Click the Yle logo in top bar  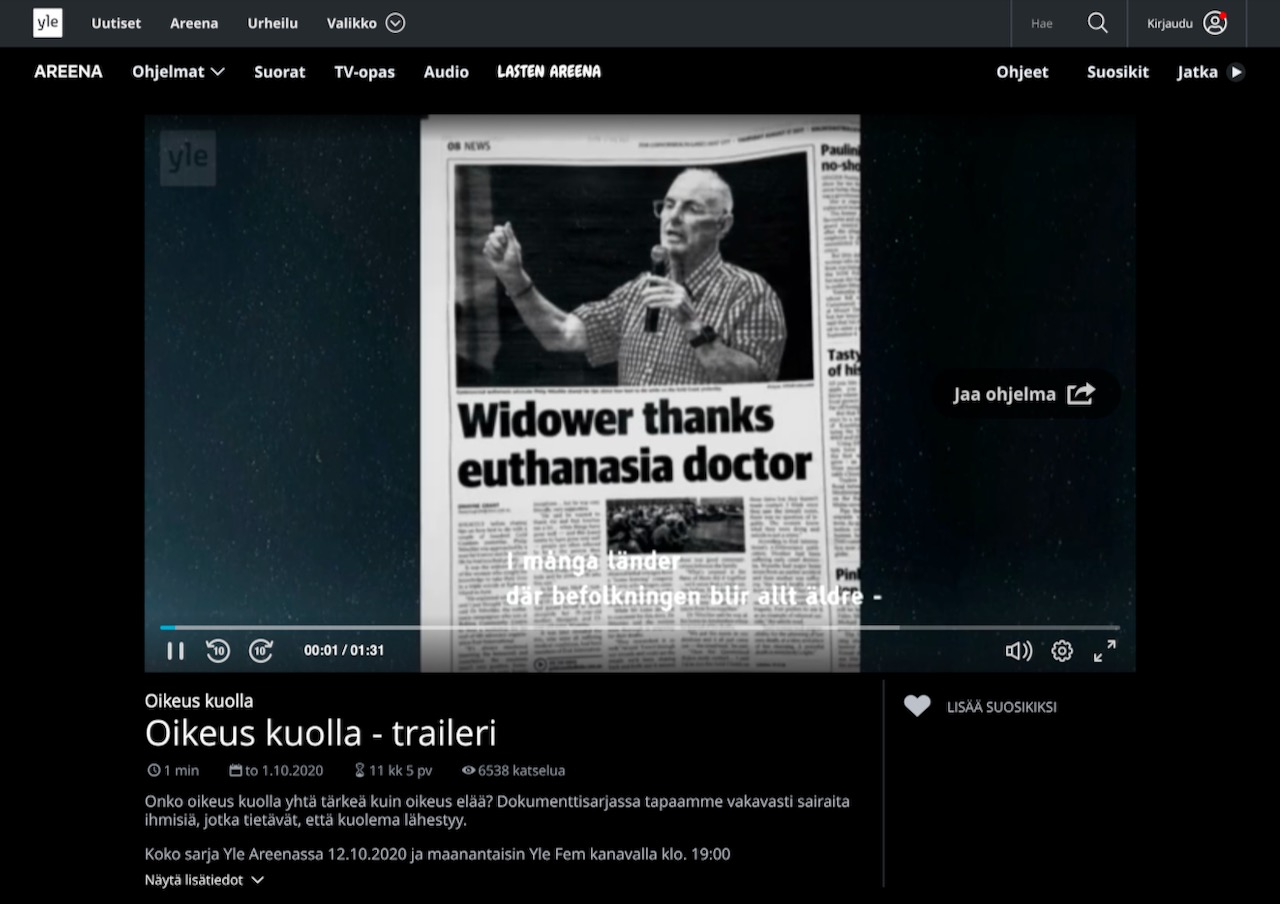47,23
